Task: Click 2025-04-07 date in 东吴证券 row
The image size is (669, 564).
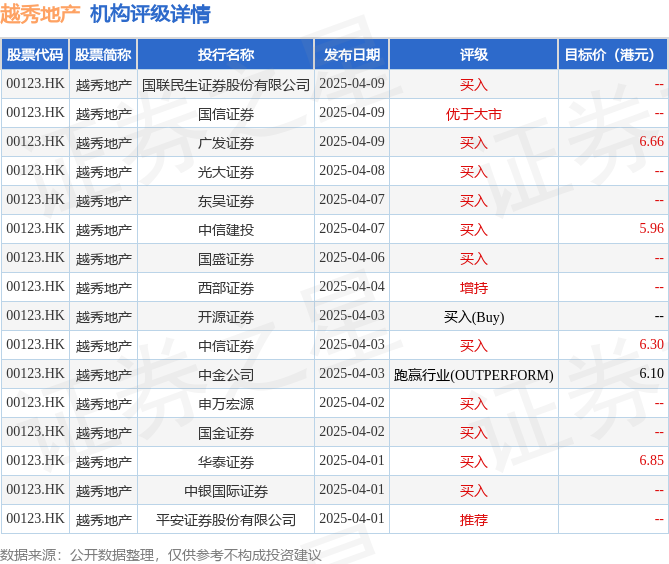Action: pyautogui.click(x=352, y=199)
